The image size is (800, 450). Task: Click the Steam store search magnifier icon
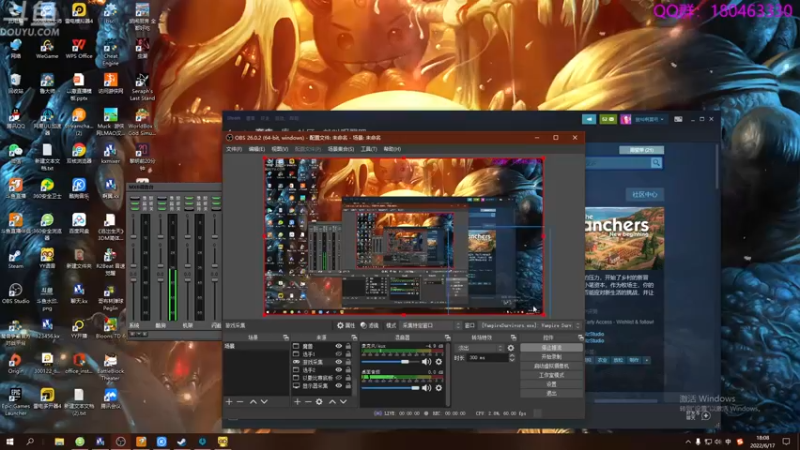[656, 163]
